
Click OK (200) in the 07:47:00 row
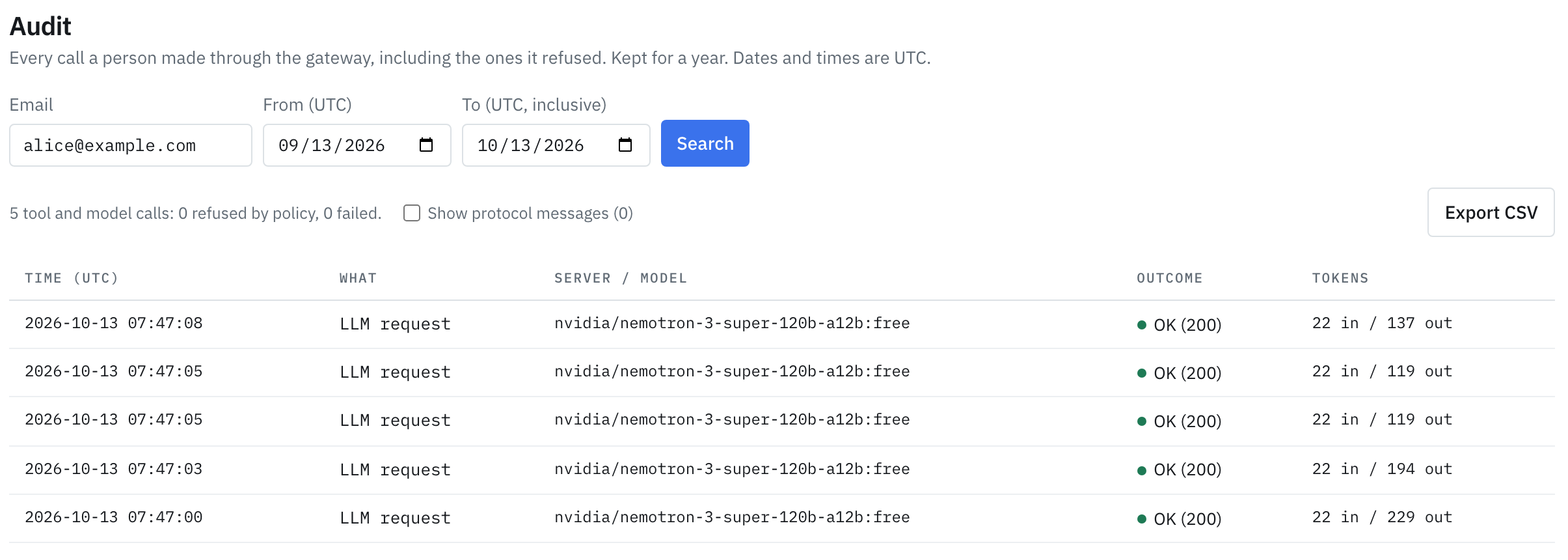(1179, 519)
